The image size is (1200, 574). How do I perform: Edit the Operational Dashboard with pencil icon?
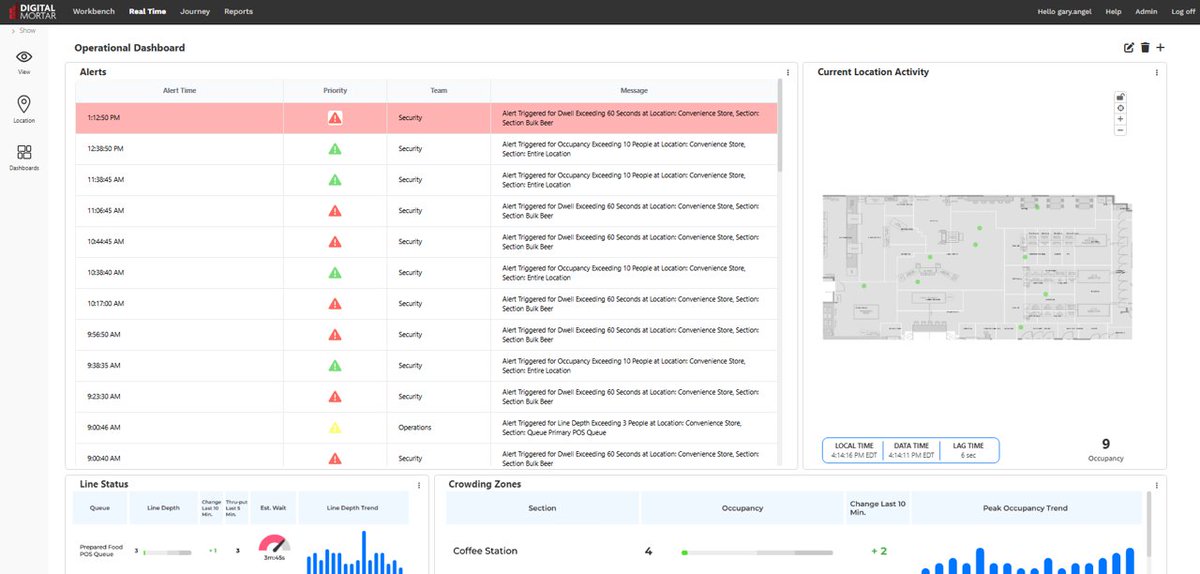pyautogui.click(x=1129, y=48)
